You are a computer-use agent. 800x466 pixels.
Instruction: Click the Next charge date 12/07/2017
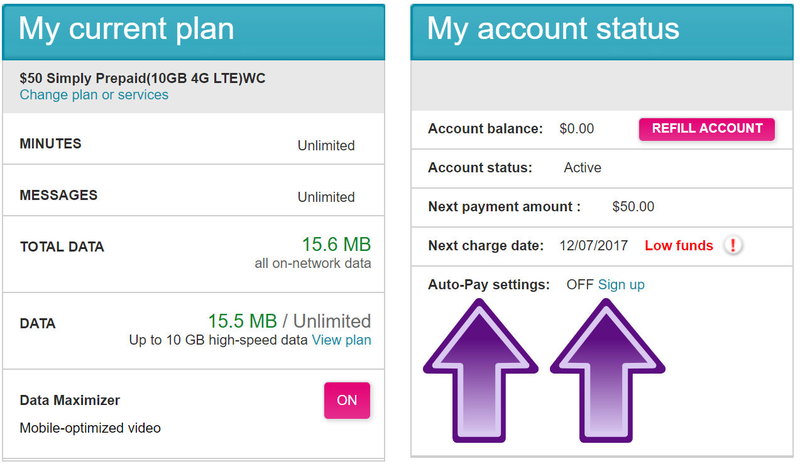[x=593, y=246]
